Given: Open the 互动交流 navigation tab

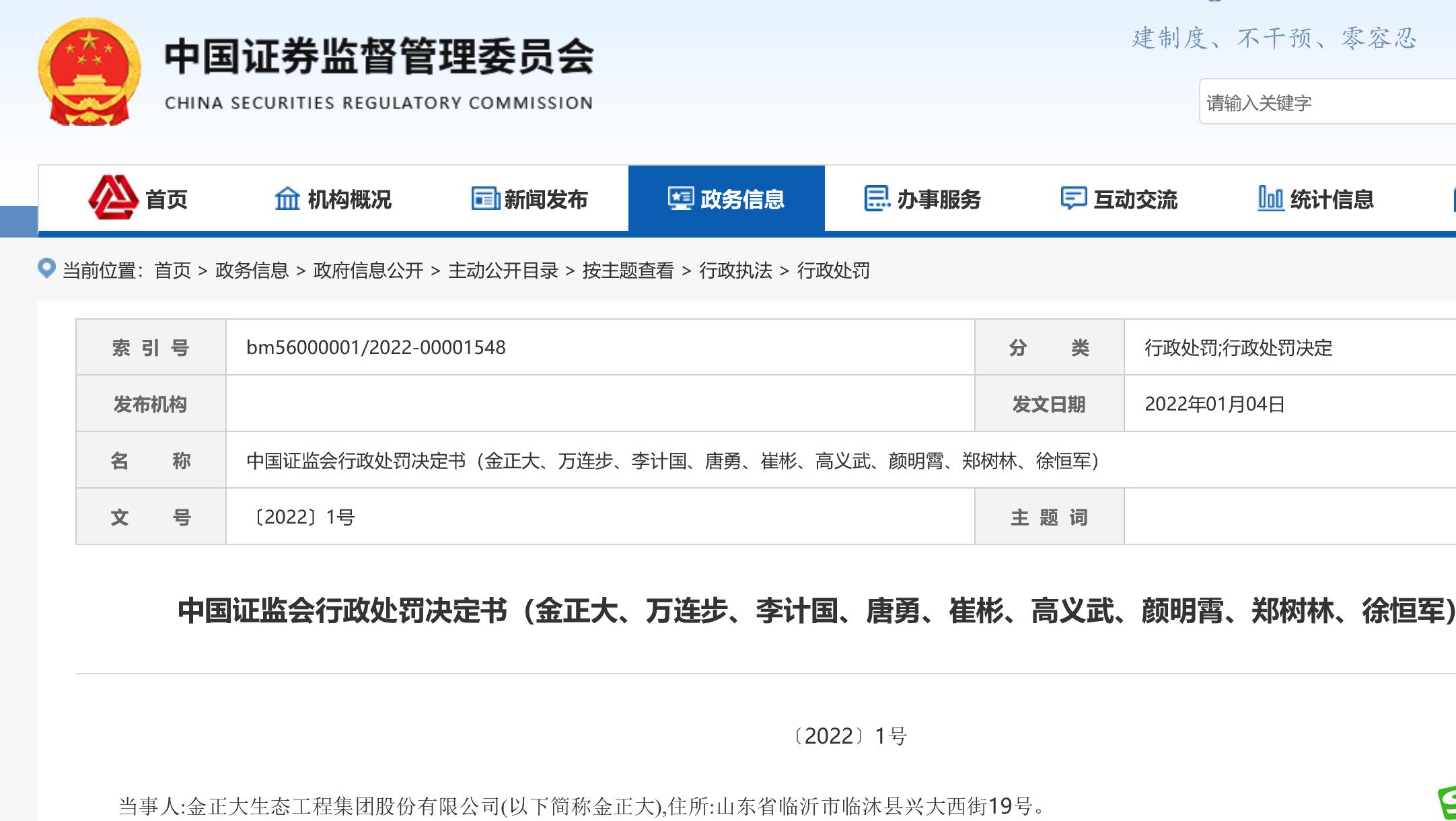Looking at the screenshot, I should pyautogui.click(x=1120, y=199).
